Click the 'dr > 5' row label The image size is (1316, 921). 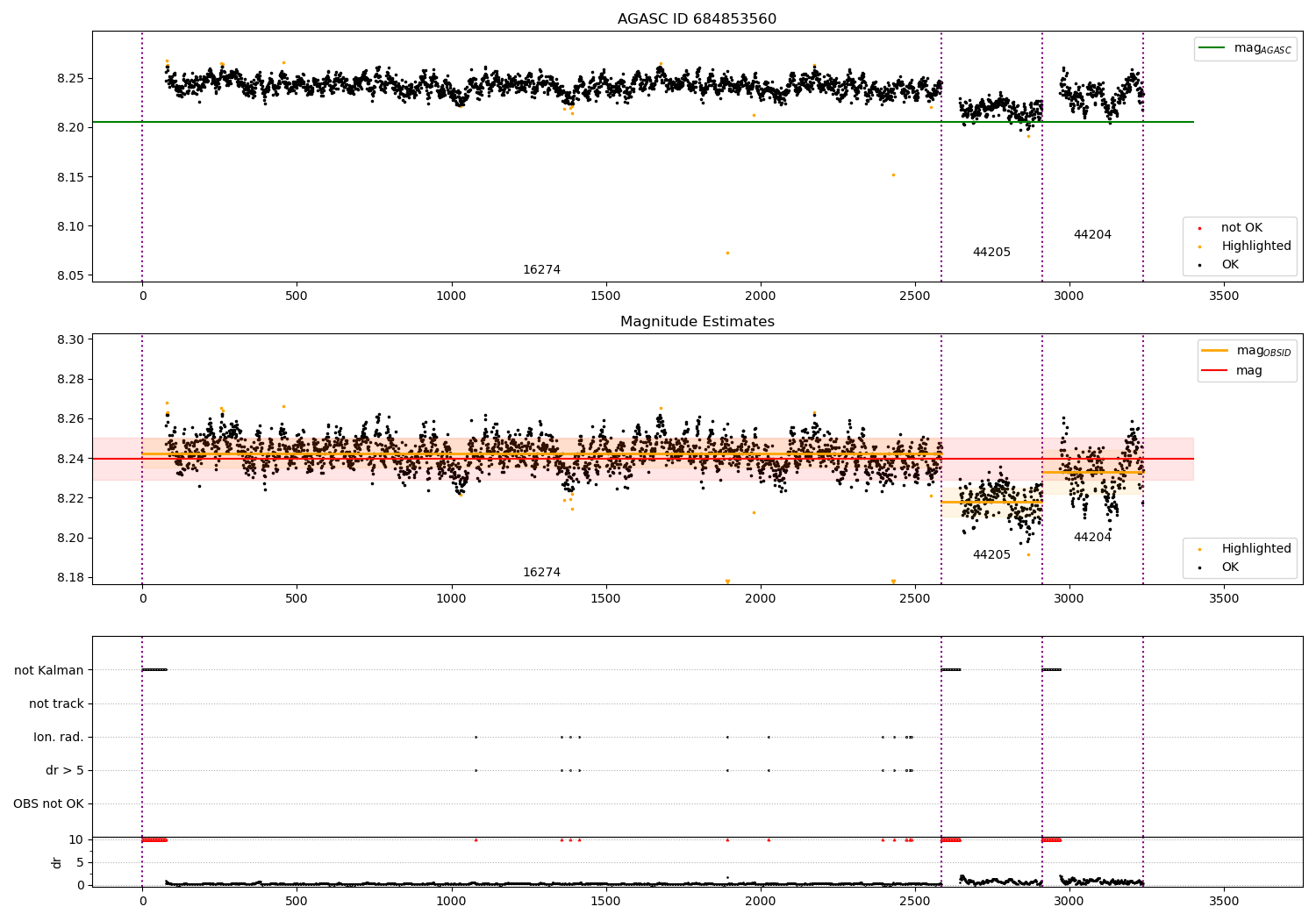pyautogui.click(x=65, y=770)
